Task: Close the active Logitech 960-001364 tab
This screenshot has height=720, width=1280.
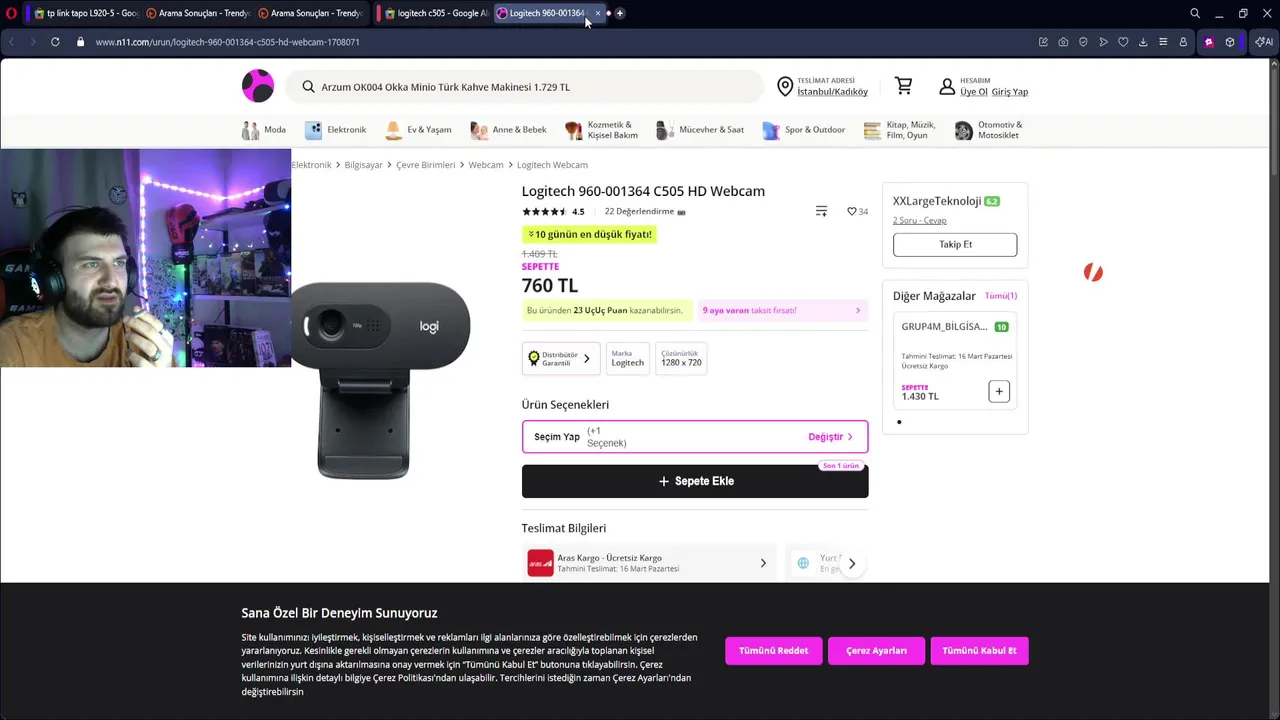Action: pos(598,13)
